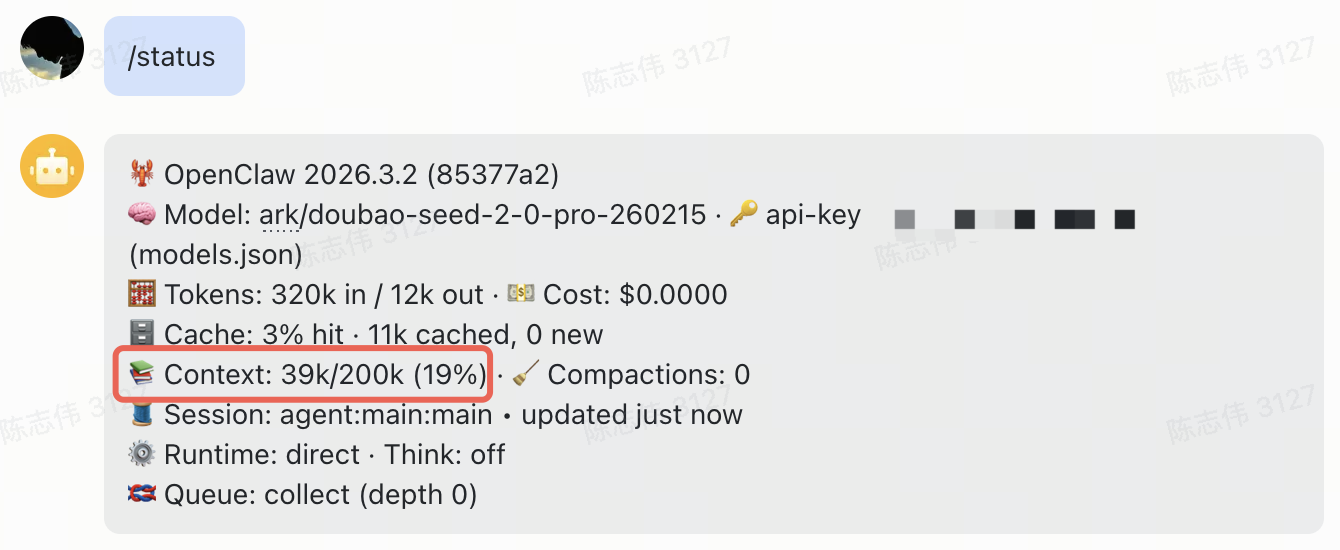
Task: Click the Context 39k/200k (19%) text
Action: [x=324, y=375]
